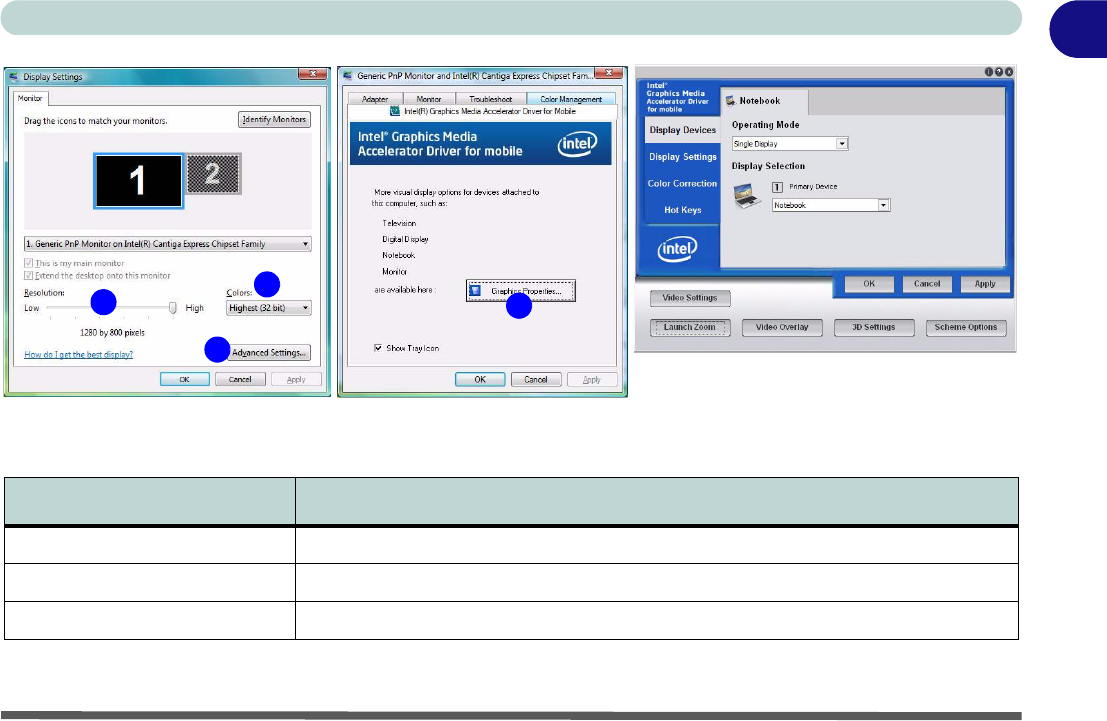Image resolution: width=1107 pixels, height=721 pixels.
Task: Click Cancel in Intel graphics panel
Action: (927, 284)
